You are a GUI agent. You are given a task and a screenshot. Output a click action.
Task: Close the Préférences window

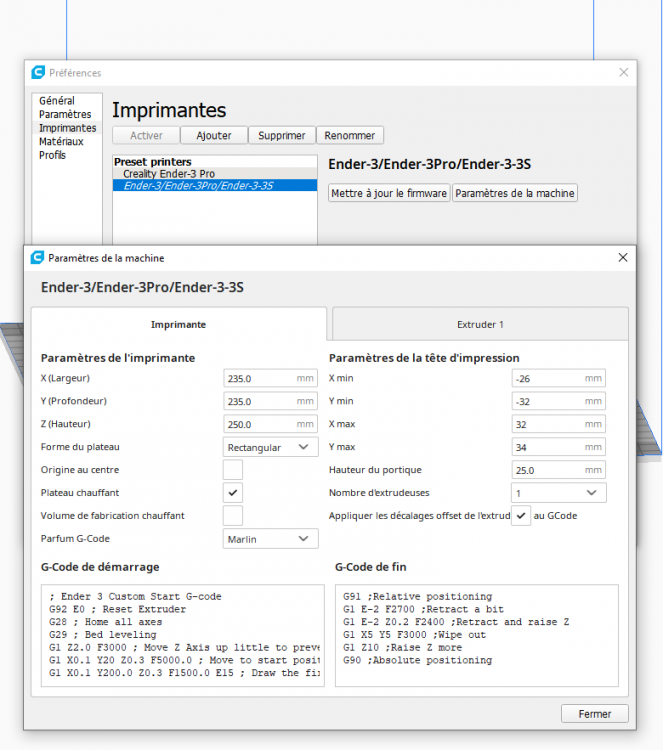point(624,72)
